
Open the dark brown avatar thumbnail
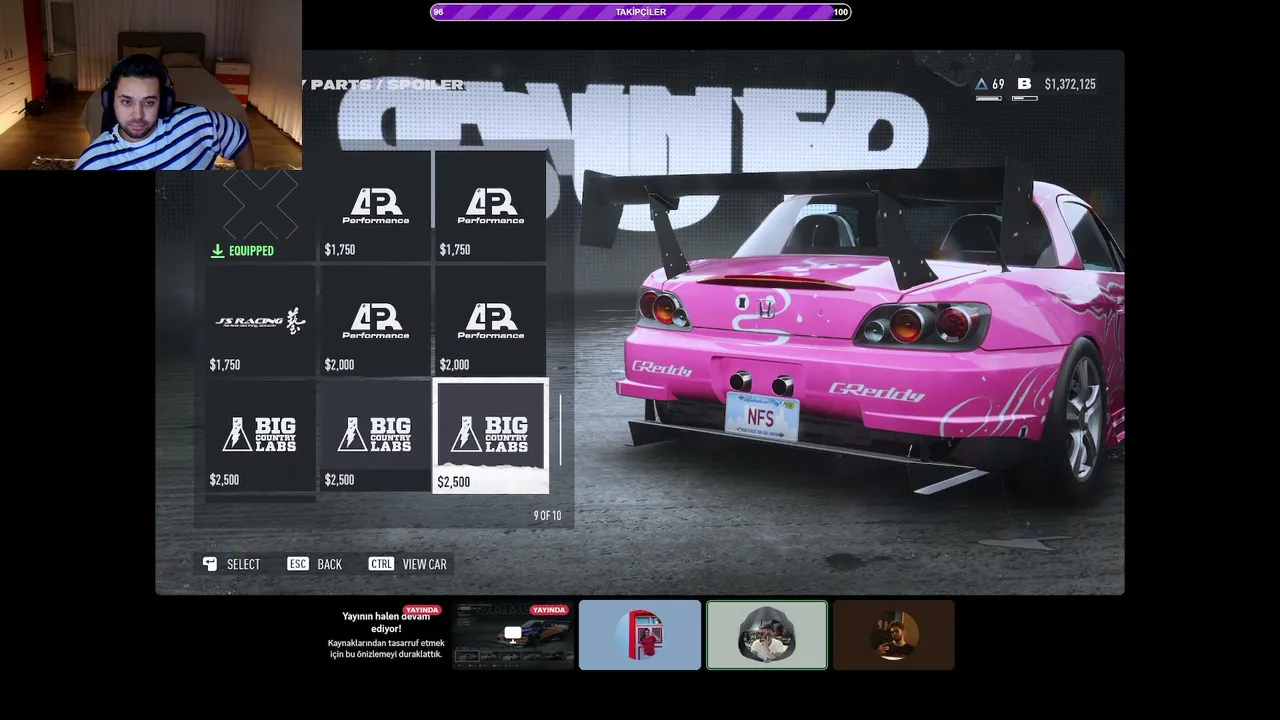coord(894,635)
